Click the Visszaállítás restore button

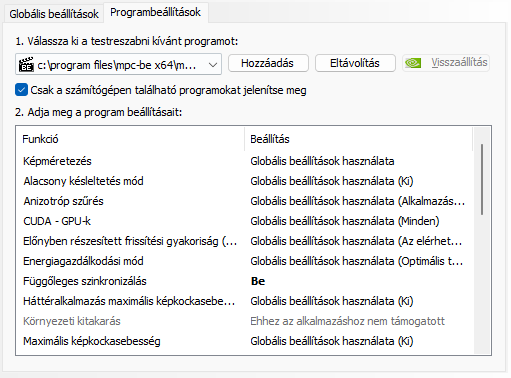(446, 63)
